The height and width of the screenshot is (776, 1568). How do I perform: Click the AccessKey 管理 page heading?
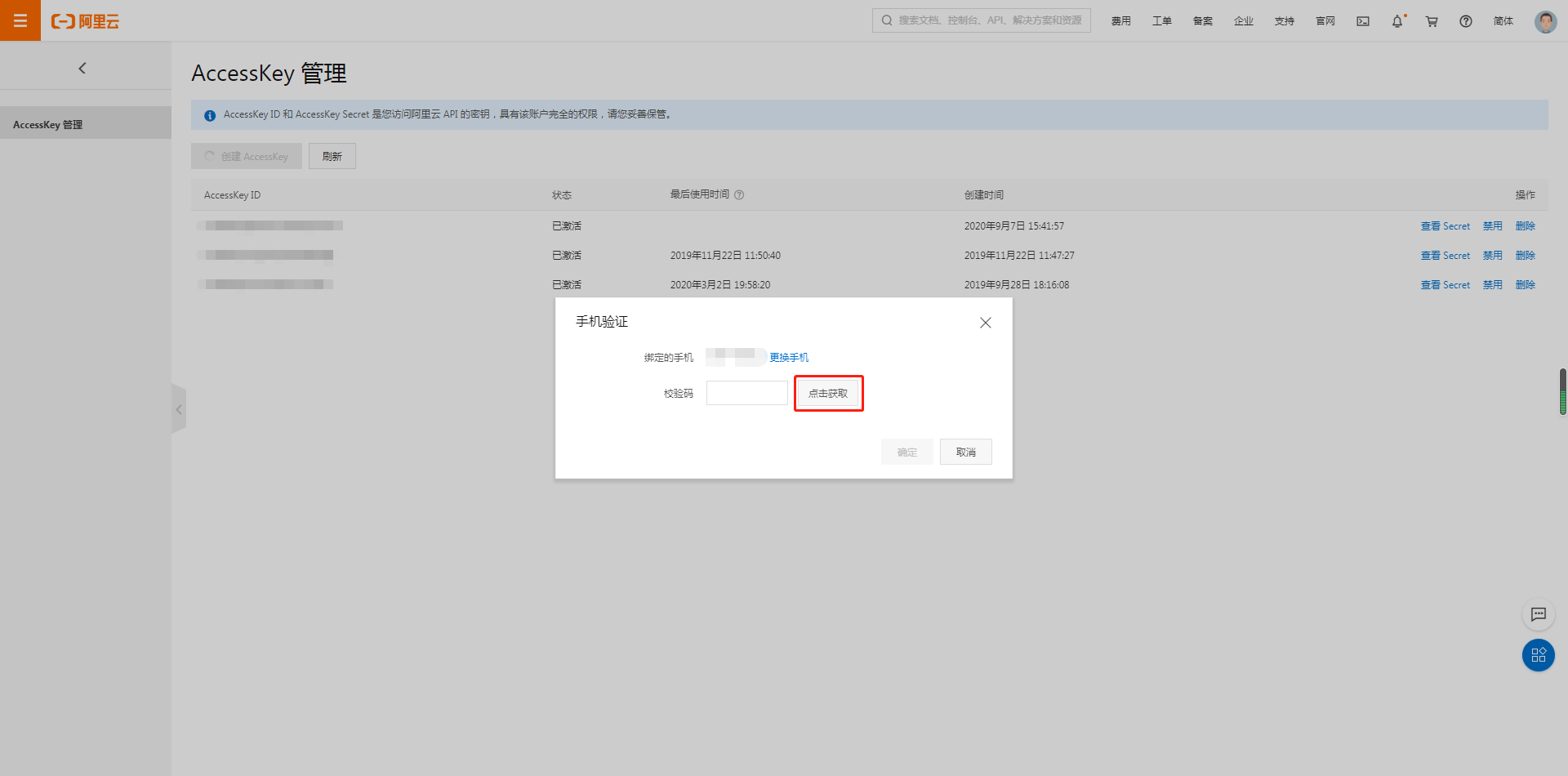[269, 74]
